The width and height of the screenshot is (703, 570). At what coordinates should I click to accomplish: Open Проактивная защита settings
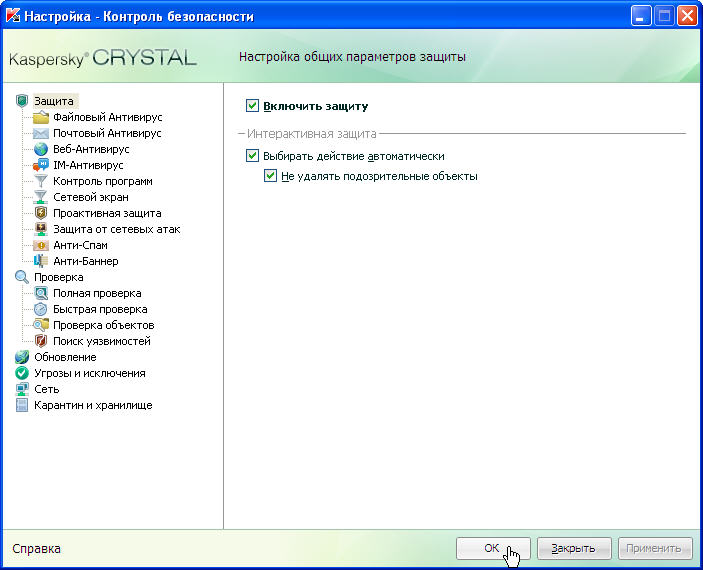(x=107, y=213)
